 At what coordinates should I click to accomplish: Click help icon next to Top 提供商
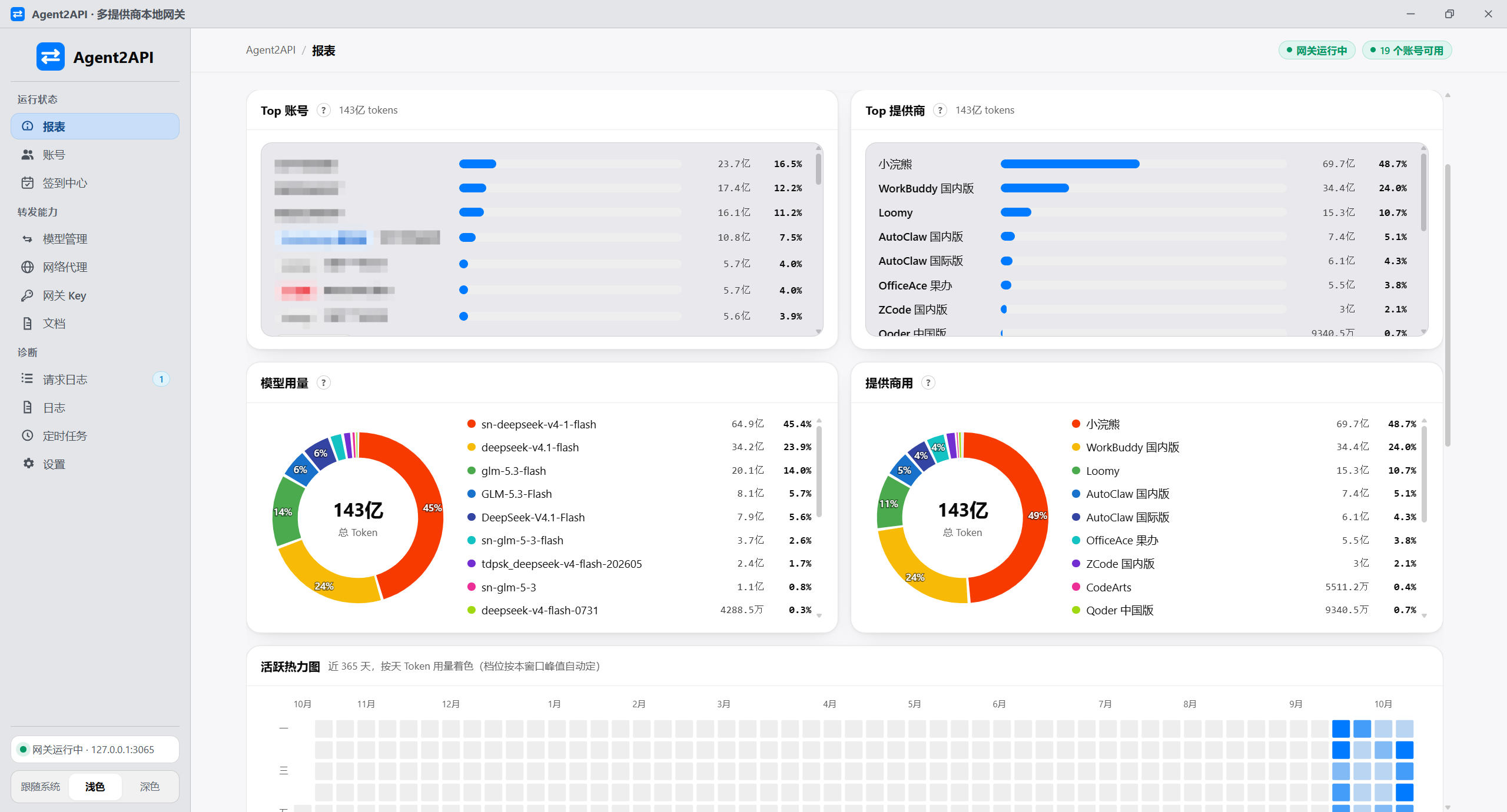(940, 110)
